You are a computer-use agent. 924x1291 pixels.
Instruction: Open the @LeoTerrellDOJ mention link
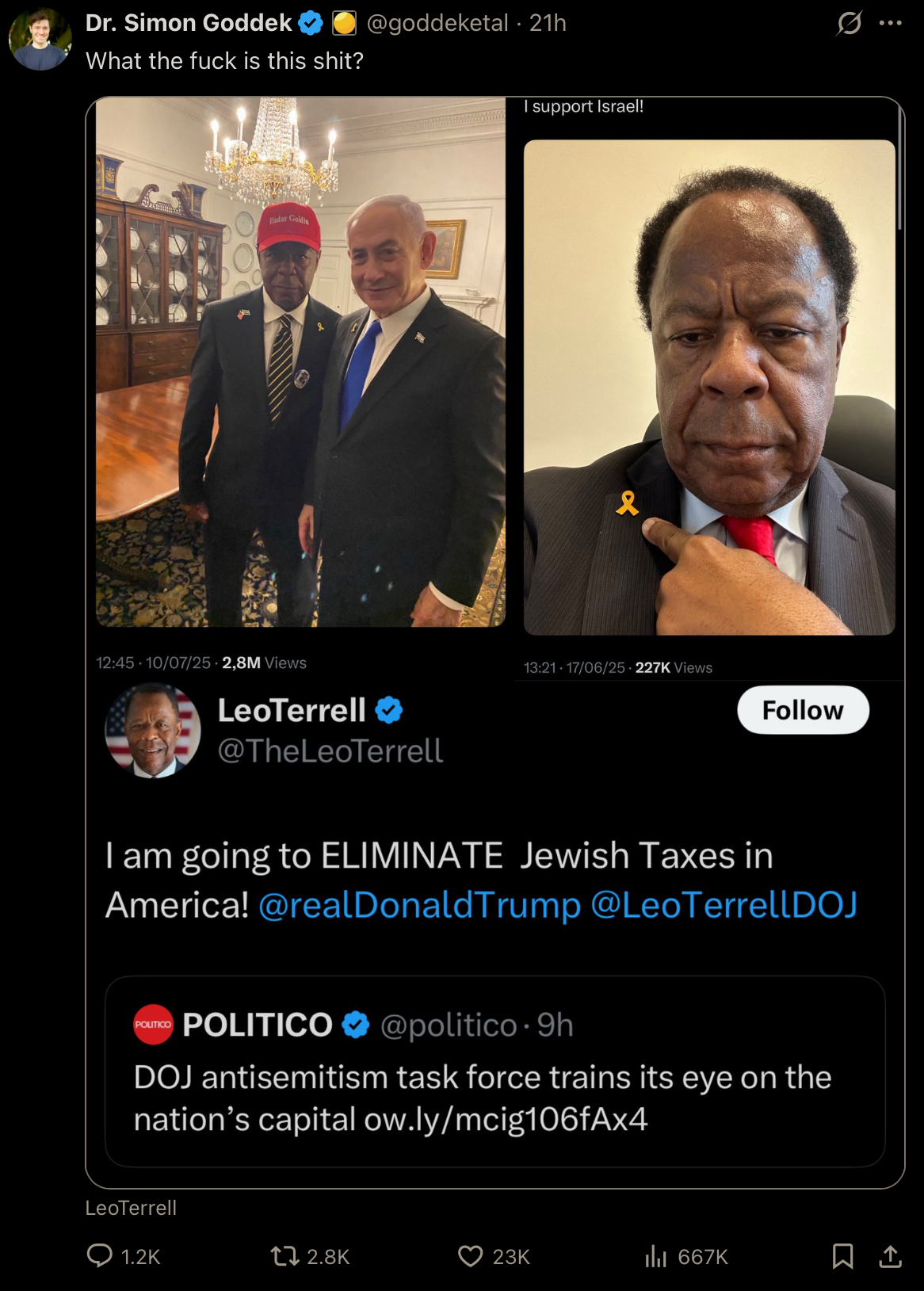(x=724, y=904)
